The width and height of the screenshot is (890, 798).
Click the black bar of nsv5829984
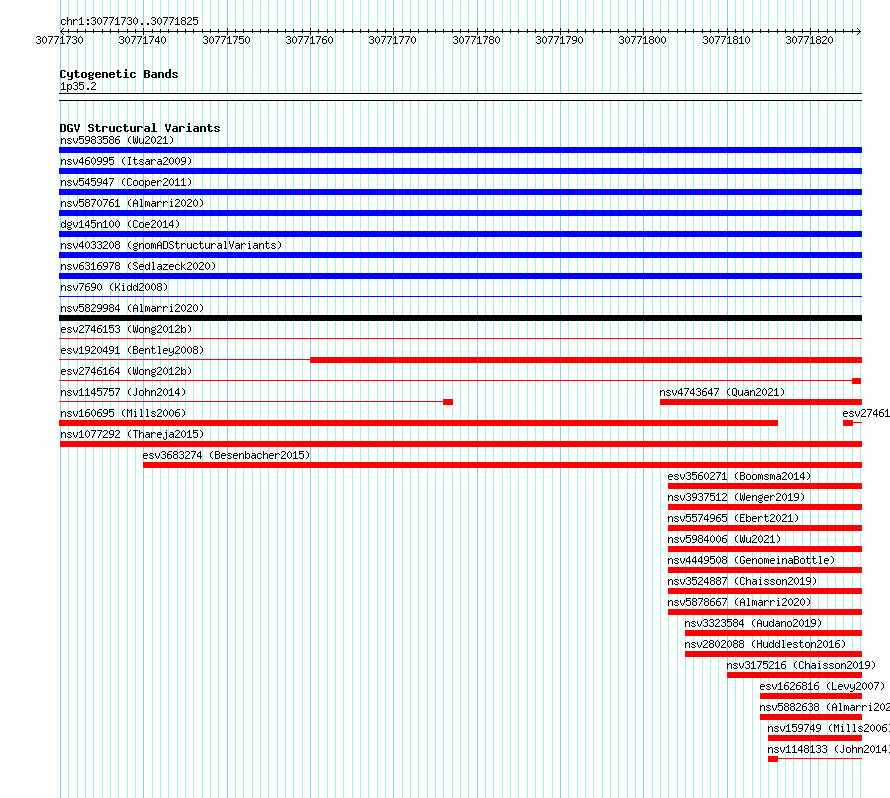(460, 318)
